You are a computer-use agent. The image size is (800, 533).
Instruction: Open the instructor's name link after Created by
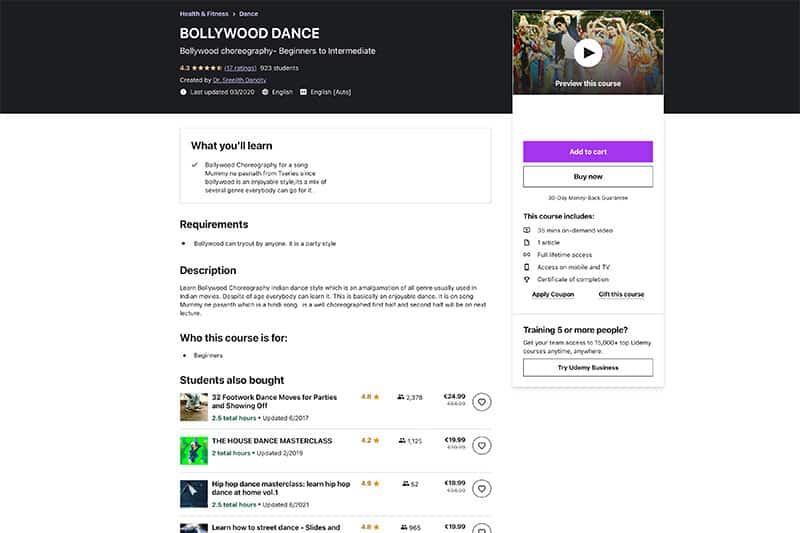point(239,80)
